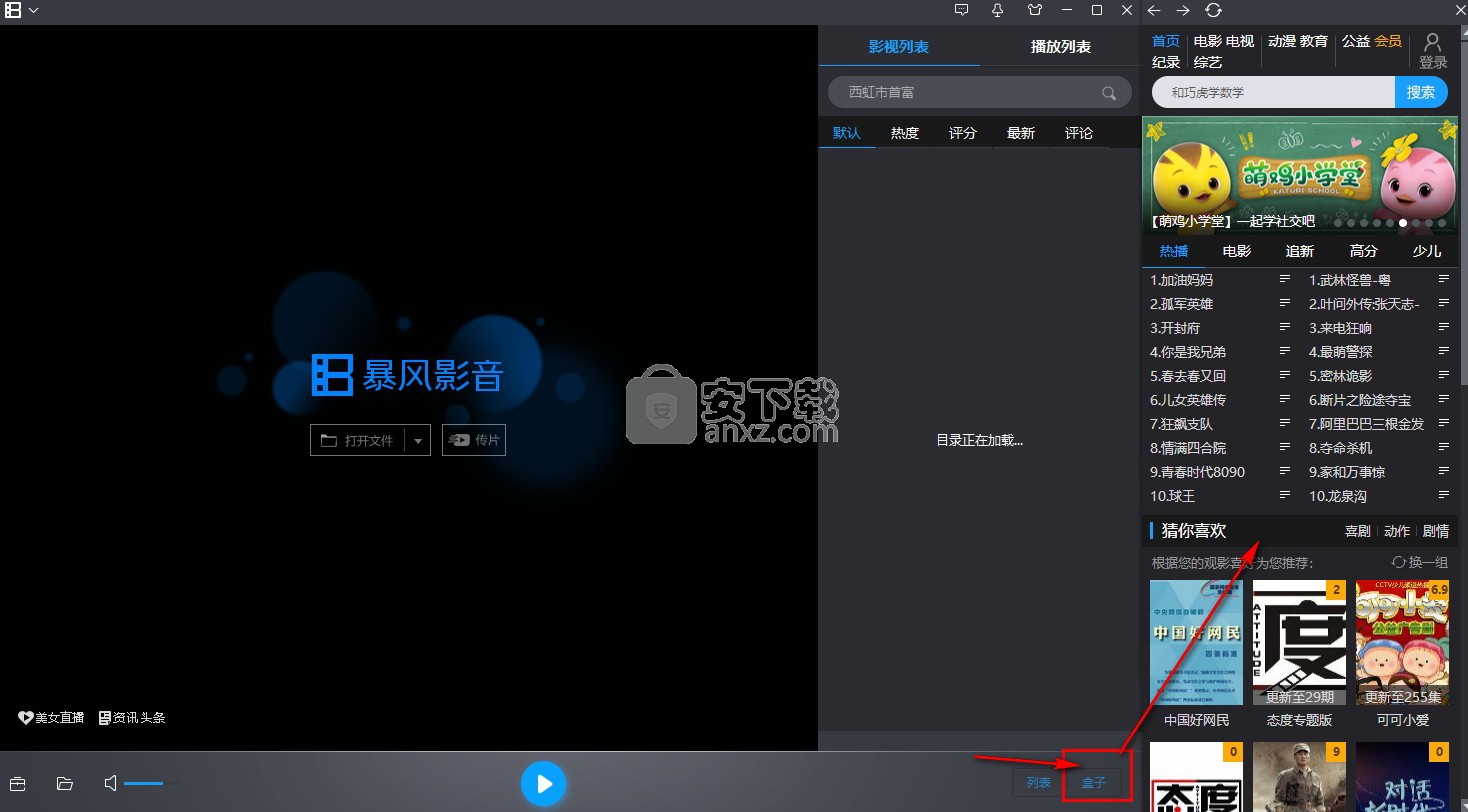
Task: Click the blue 搜索 button
Action: tap(1421, 92)
